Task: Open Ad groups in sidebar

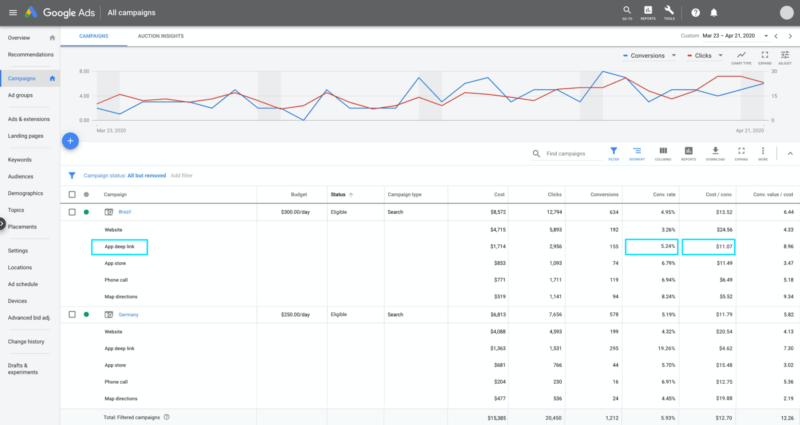Action: (x=20, y=95)
